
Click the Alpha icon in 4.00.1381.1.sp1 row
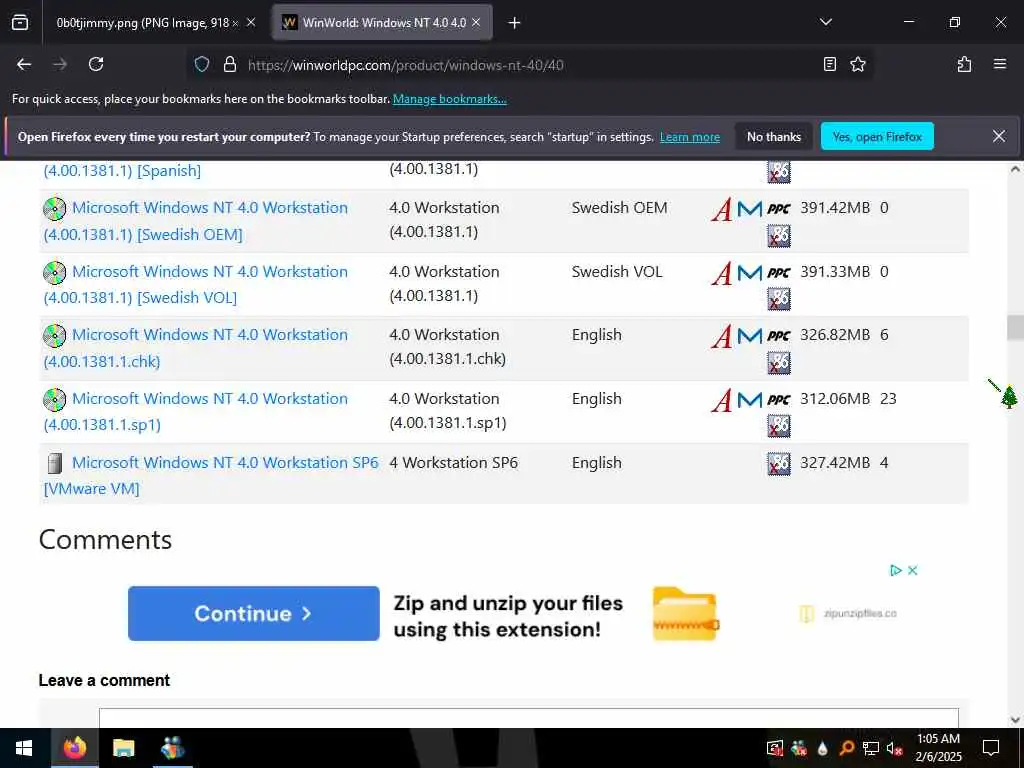pyautogui.click(x=721, y=400)
